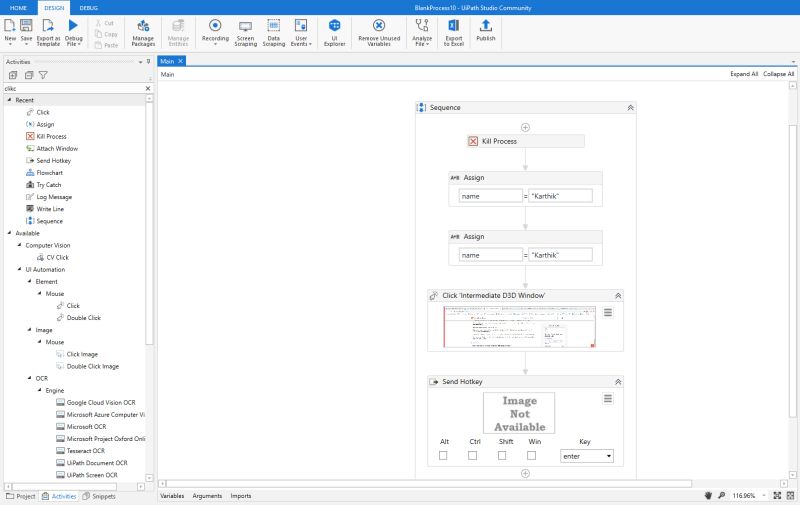Select CV Click activity
This screenshot has height=505, width=800.
click(53, 257)
